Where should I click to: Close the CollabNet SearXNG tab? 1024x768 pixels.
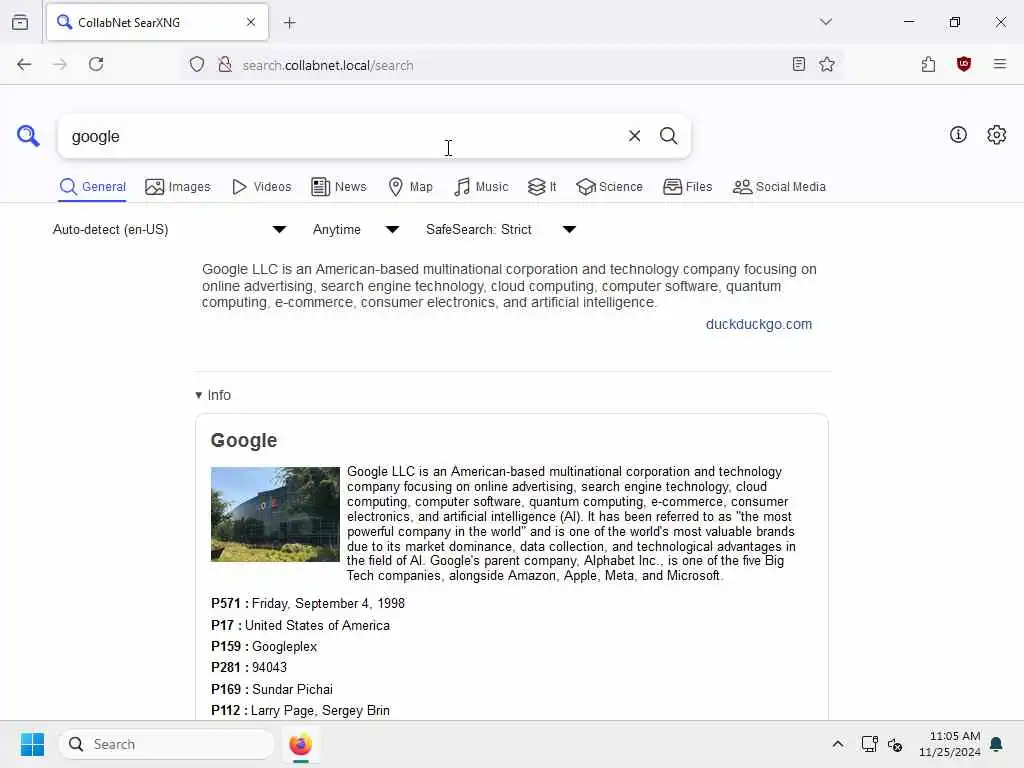pyautogui.click(x=251, y=22)
